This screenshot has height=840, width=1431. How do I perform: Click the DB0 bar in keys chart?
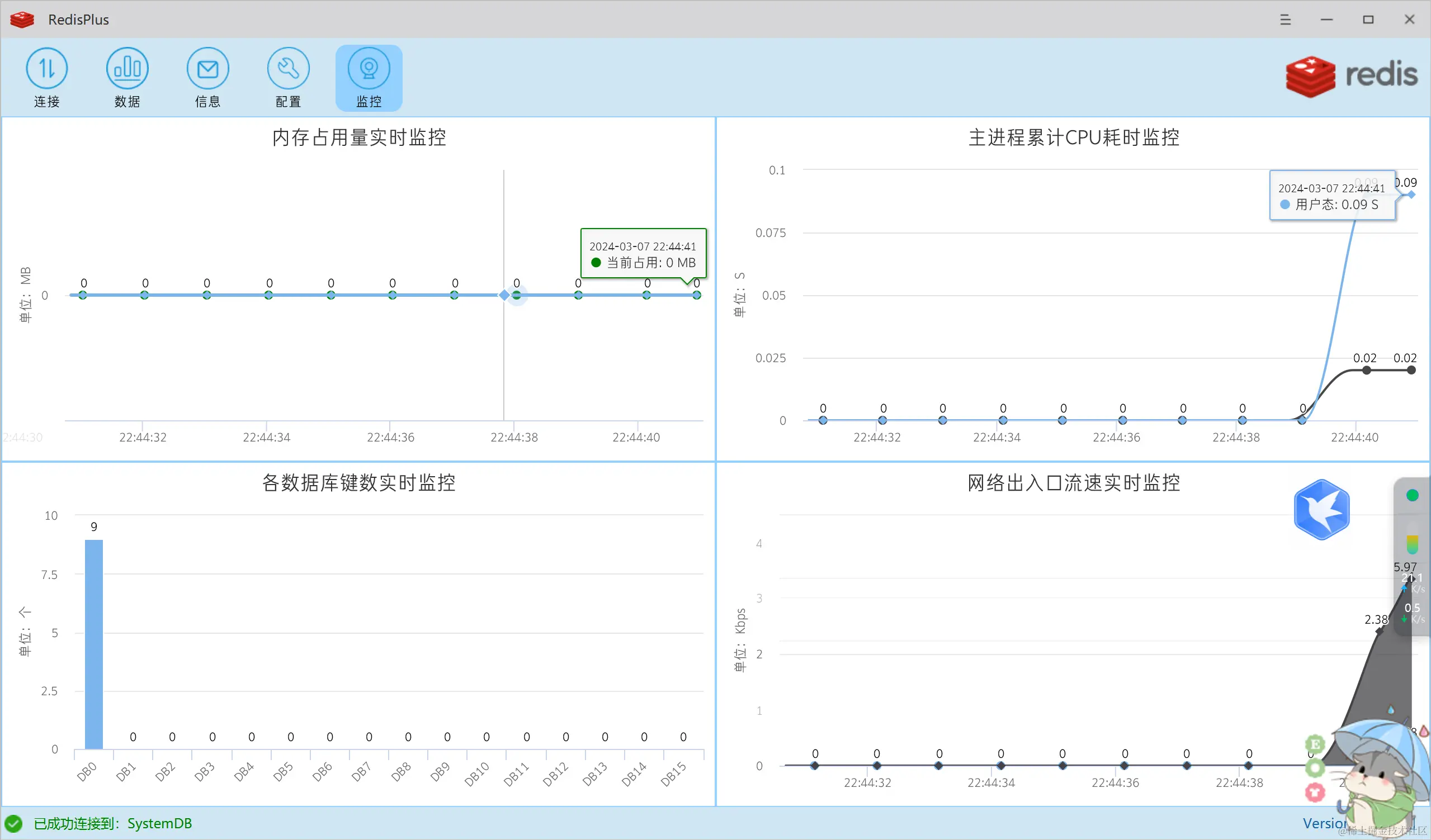point(94,644)
